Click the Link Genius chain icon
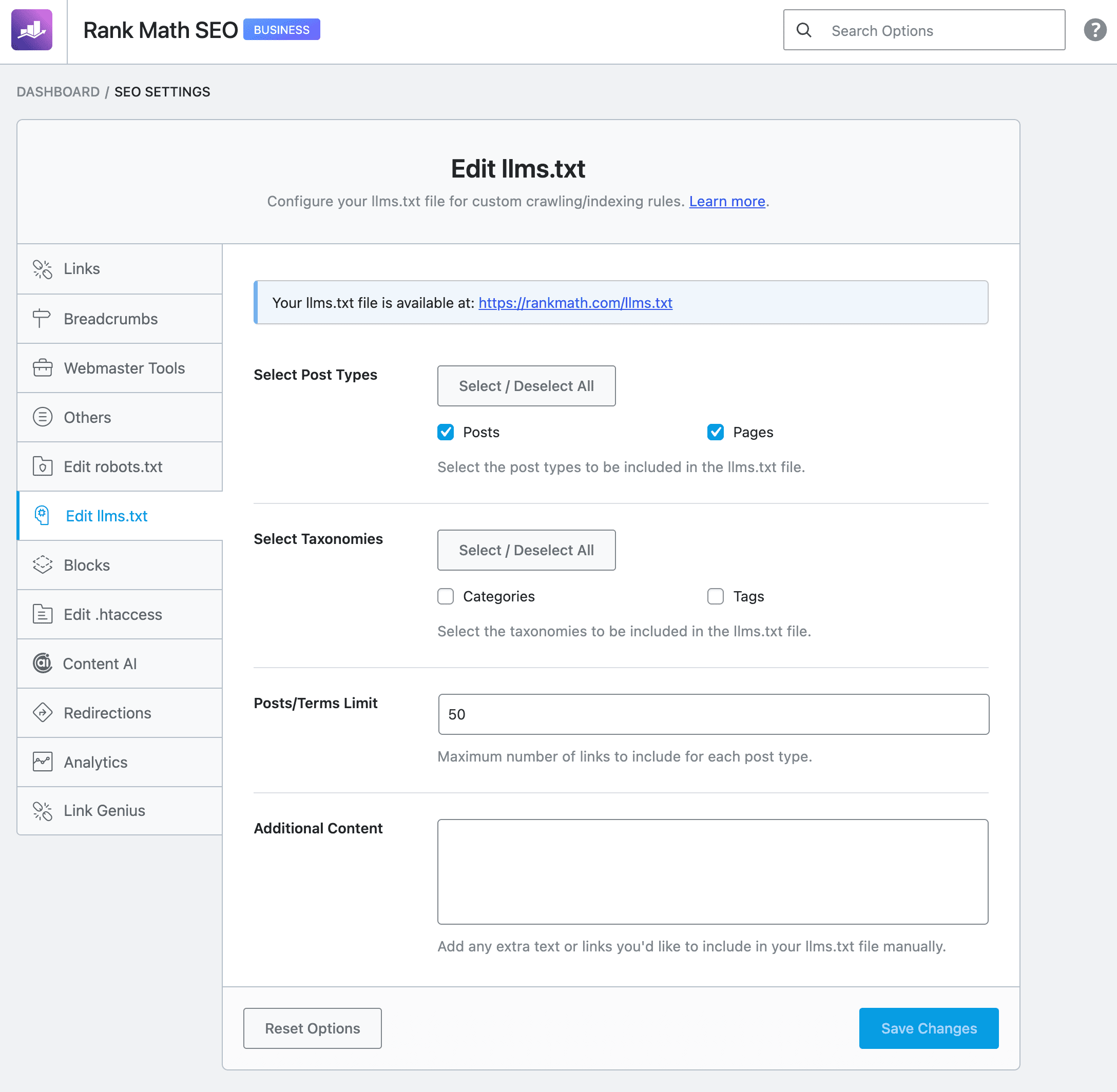This screenshot has height=1092, width=1117. click(43, 811)
